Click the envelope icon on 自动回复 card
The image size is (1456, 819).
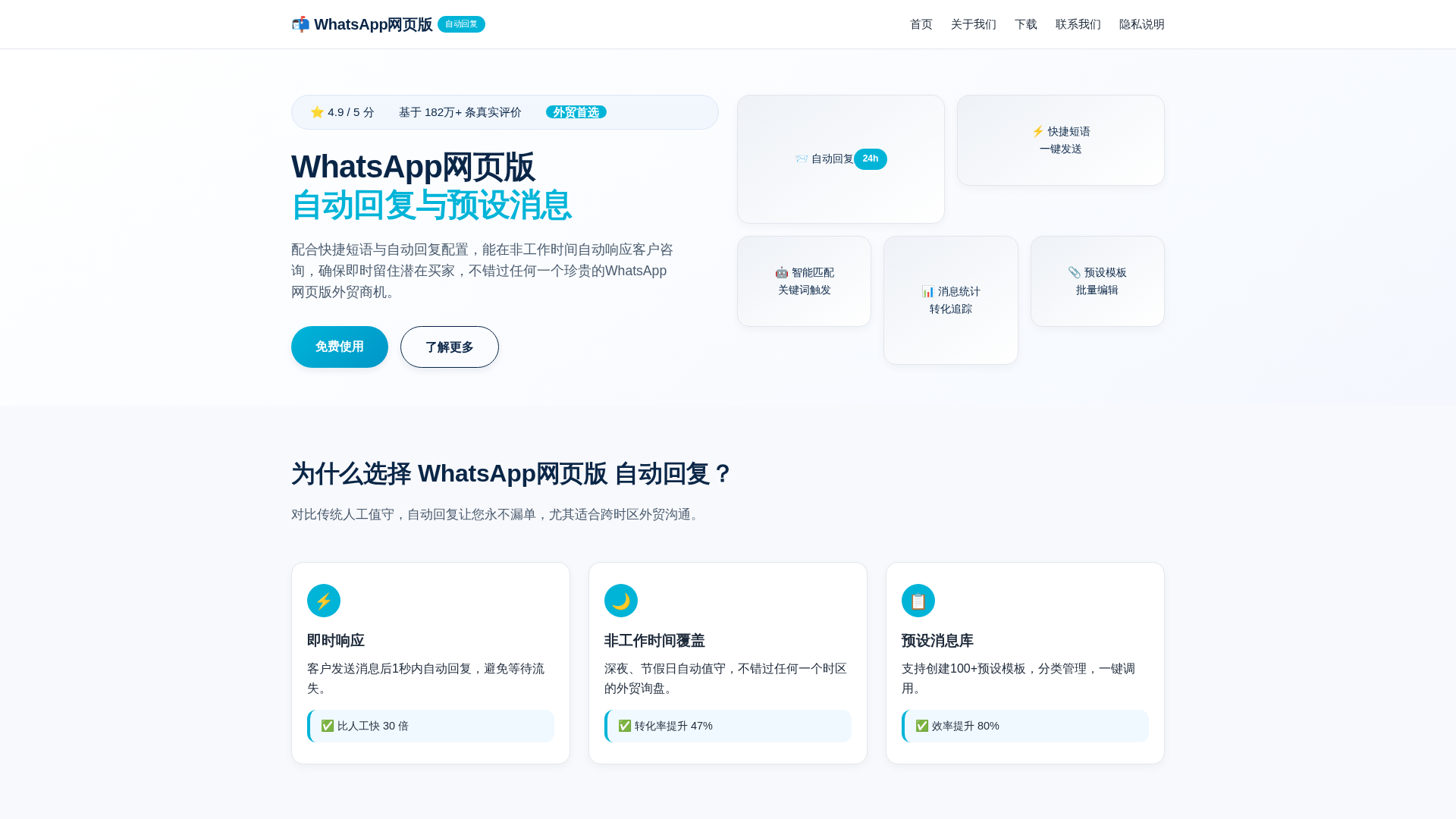(802, 158)
